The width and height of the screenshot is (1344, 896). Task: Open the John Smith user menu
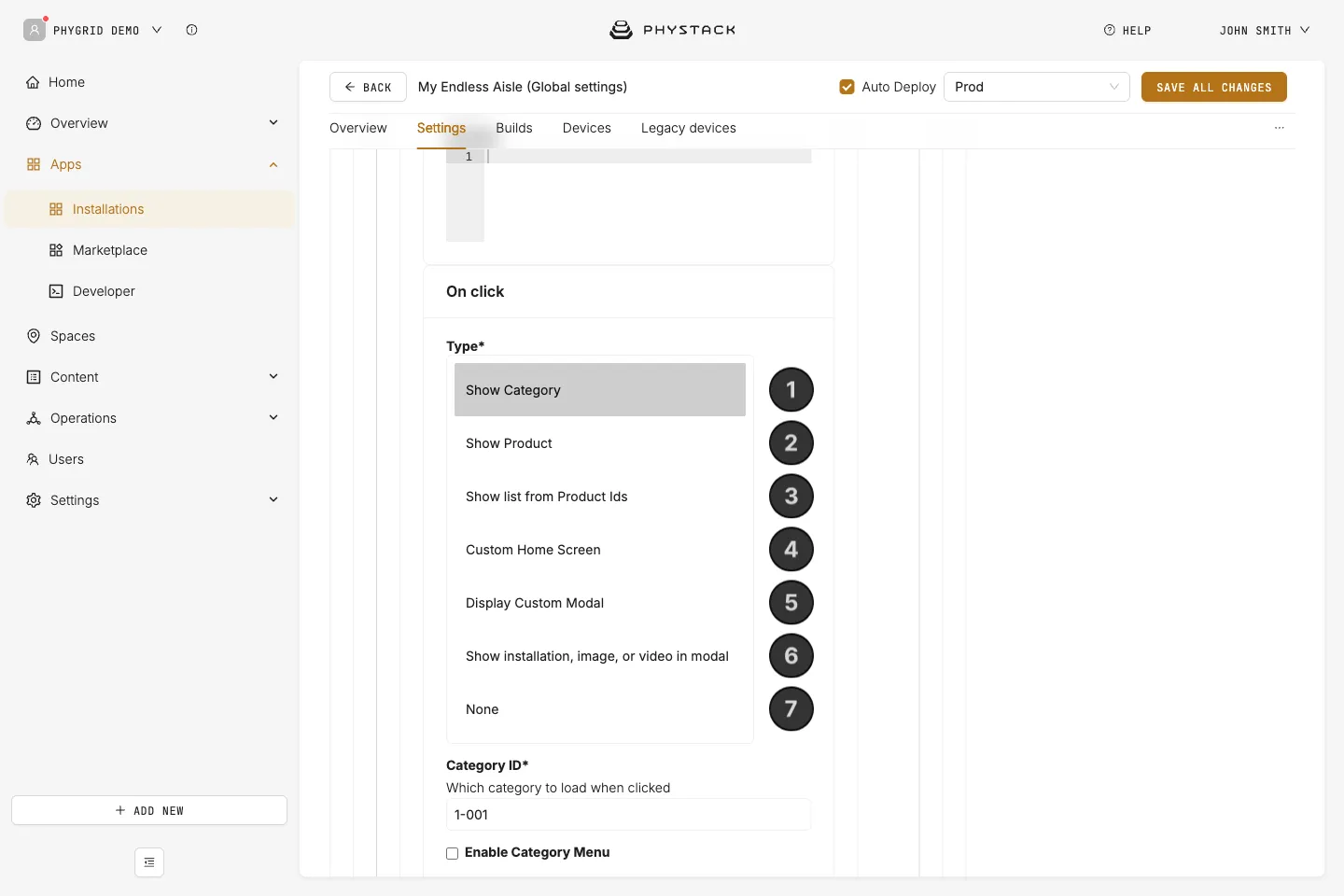point(1265,30)
